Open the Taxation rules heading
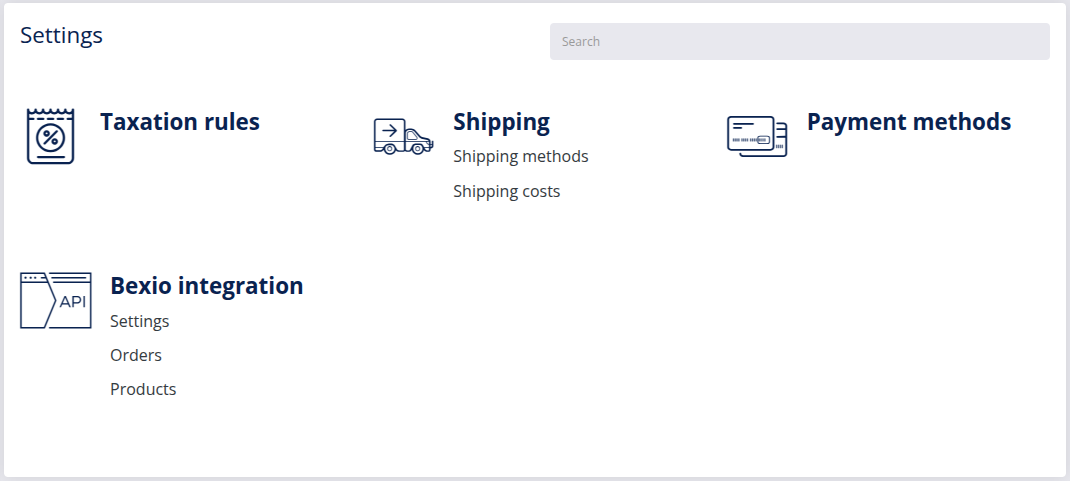The width and height of the screenshot is (1070, 481). point(180,121)
